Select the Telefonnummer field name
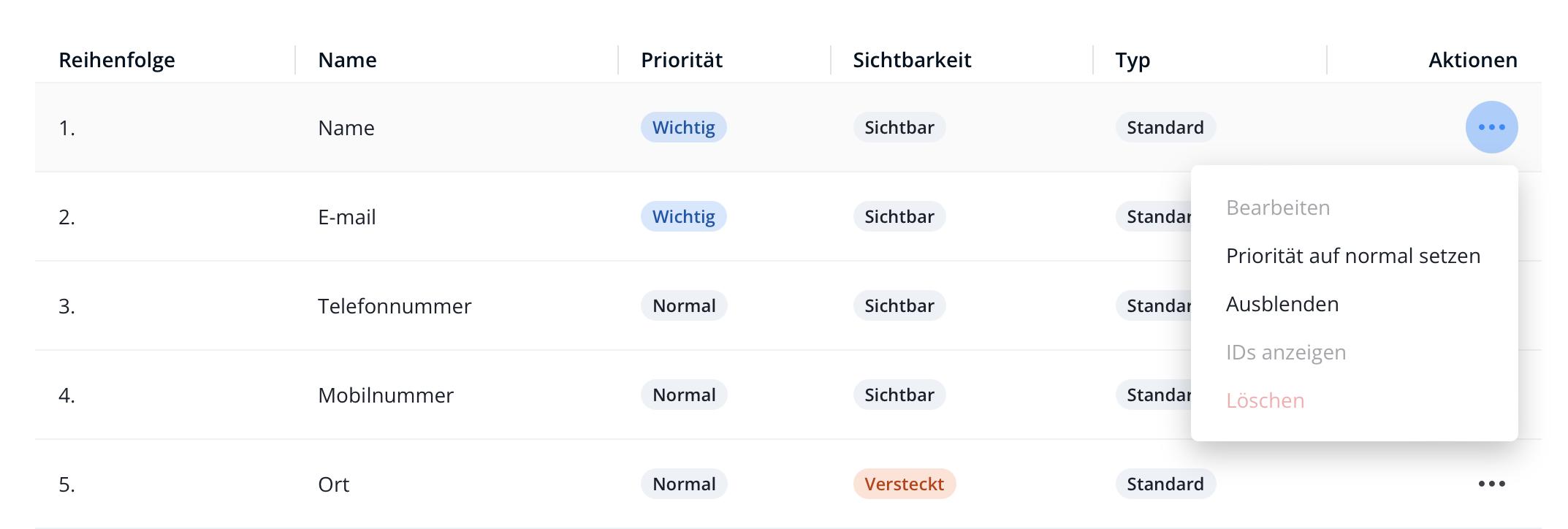 tap(395, 305)
